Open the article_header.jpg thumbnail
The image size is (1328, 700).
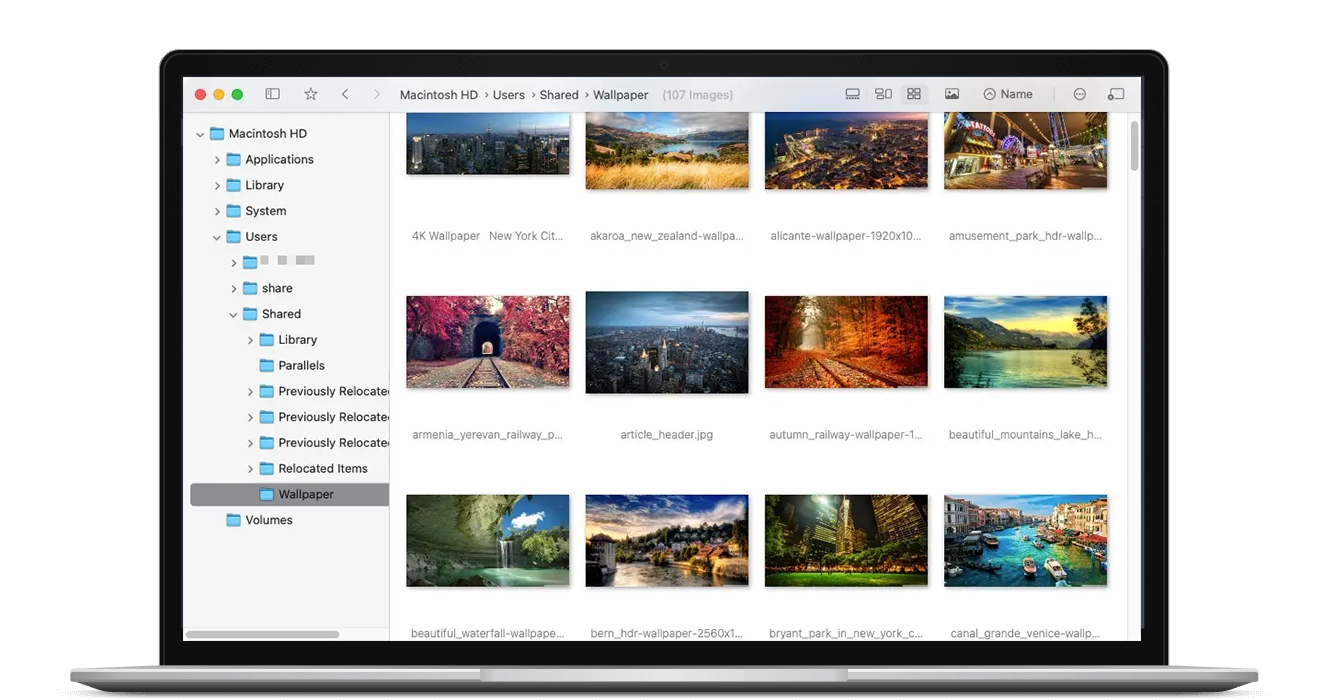[x=666, y=341]
